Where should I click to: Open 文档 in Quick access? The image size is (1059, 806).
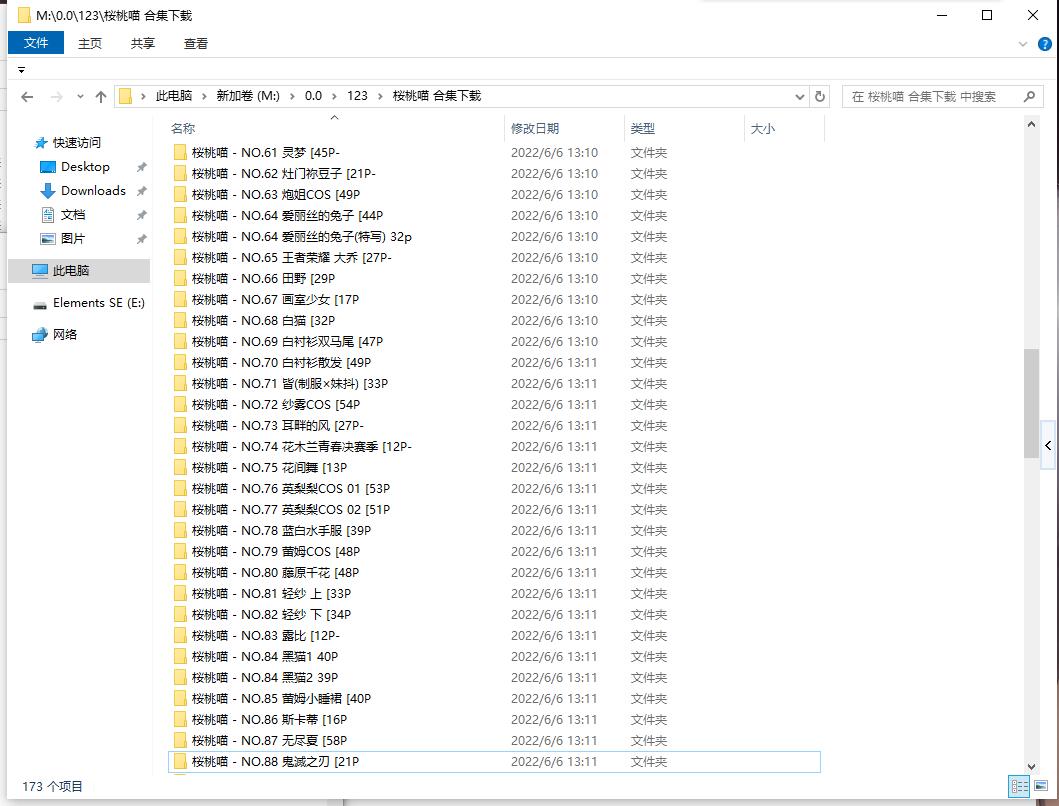pos(72,215)
